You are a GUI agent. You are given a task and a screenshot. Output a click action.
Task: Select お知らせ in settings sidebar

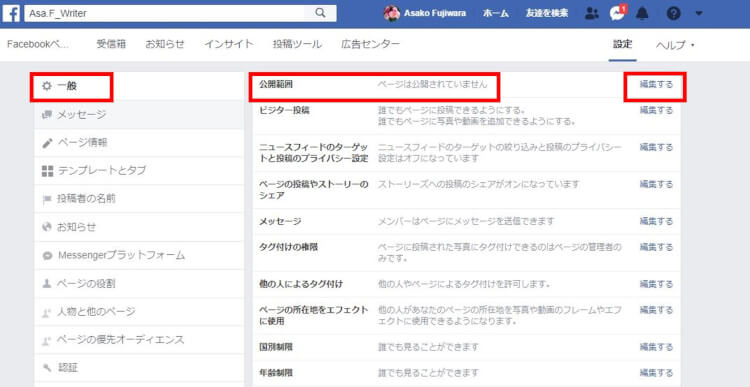click(139, 227)
